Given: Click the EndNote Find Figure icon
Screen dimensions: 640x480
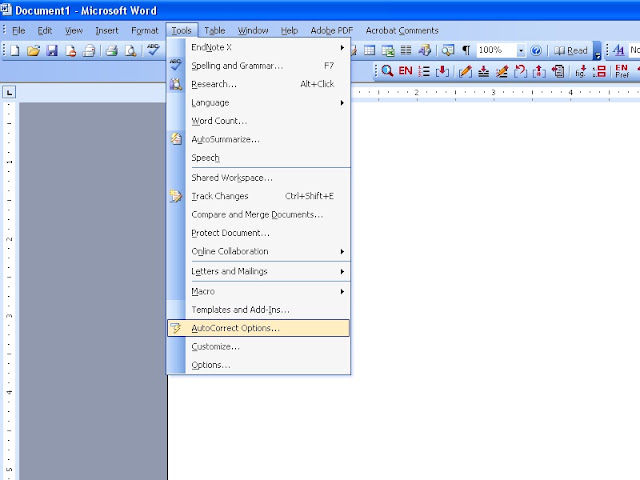Looking at the screenshot, I should click(x=580, y=71).
